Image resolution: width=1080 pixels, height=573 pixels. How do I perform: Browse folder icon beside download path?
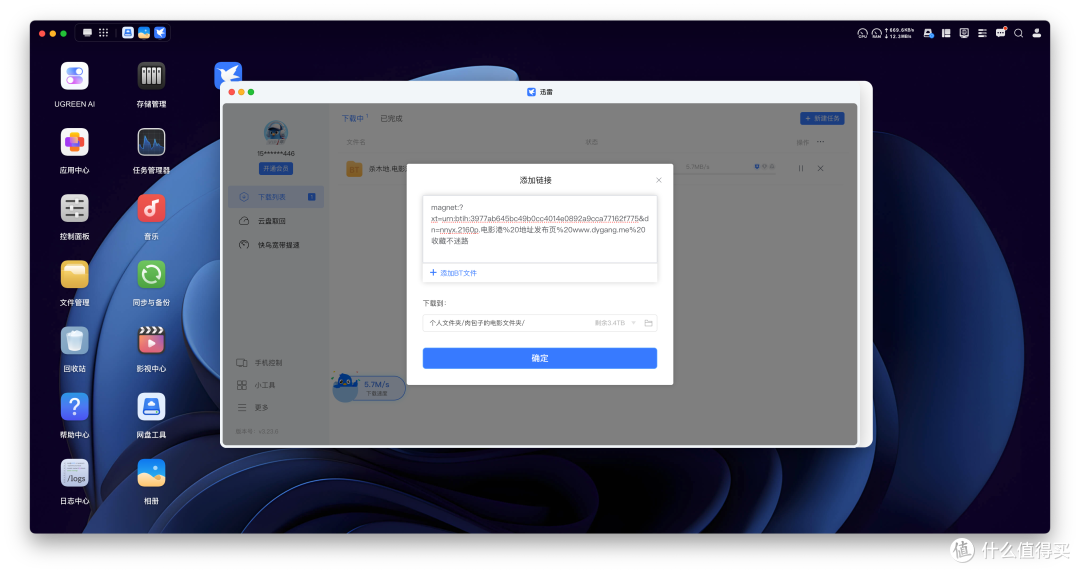click(648, 323)
